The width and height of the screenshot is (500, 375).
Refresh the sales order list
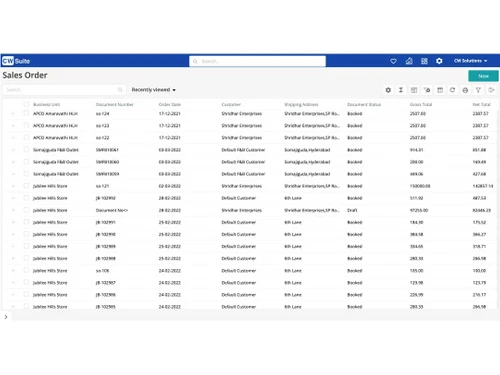pos(452,90)
